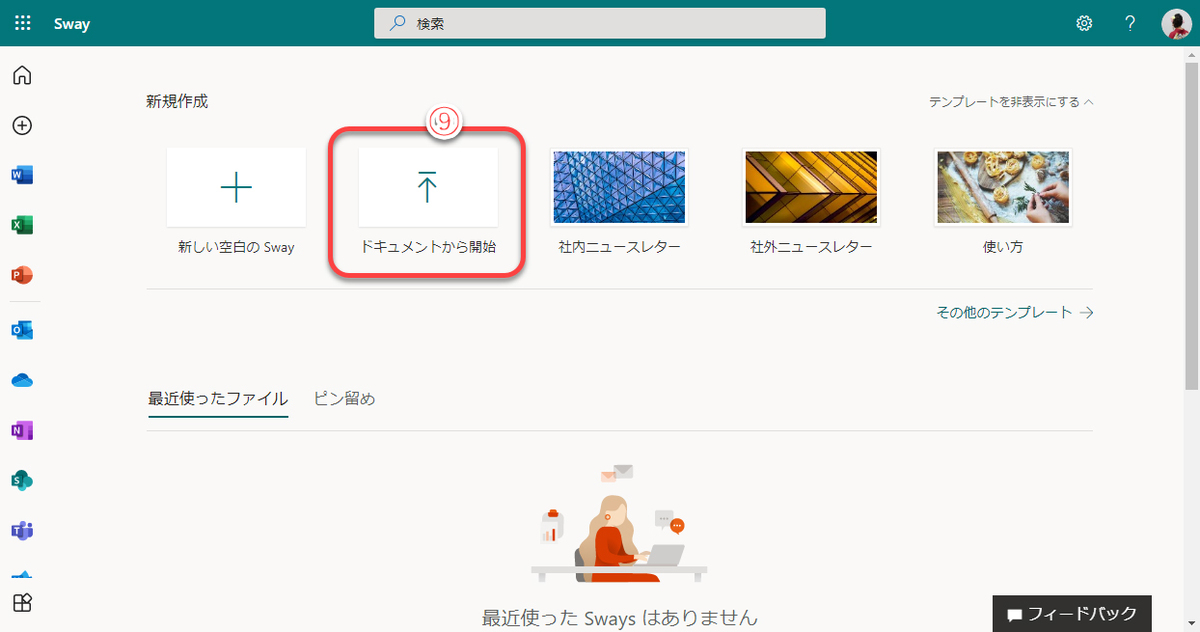Open settings gear icon
Viewport: 1200px width, 632px height.
[x=1084, y=23]
